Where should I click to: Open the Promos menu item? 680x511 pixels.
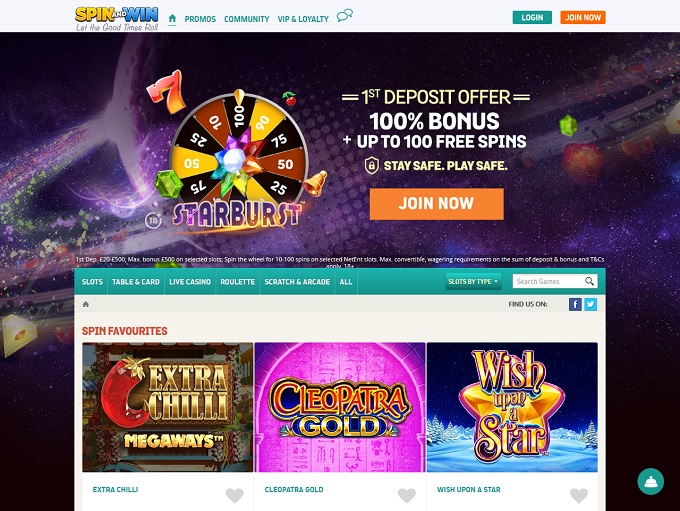[x=200, y=19]
